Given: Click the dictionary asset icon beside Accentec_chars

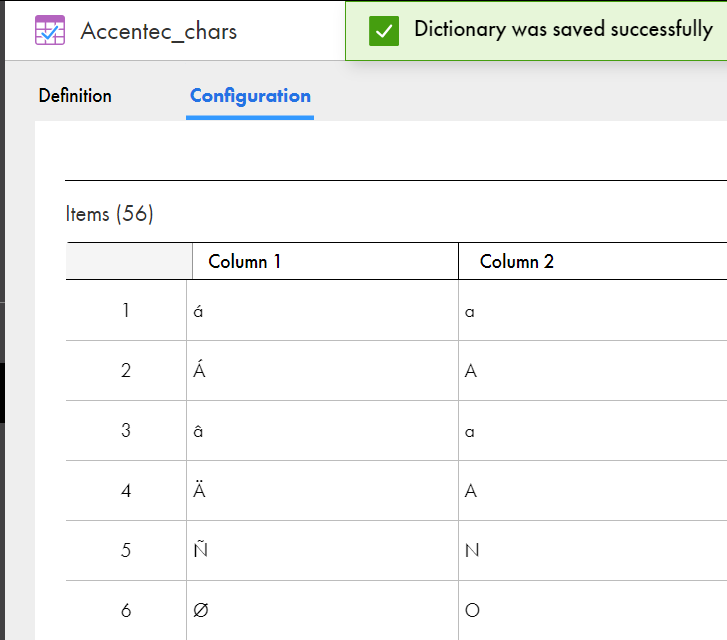Looking at the screenshot, I should coord(50,30).
